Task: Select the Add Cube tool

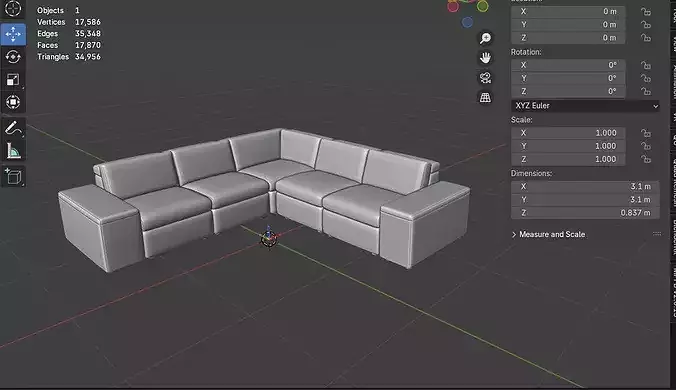Action: pos(13,177)
